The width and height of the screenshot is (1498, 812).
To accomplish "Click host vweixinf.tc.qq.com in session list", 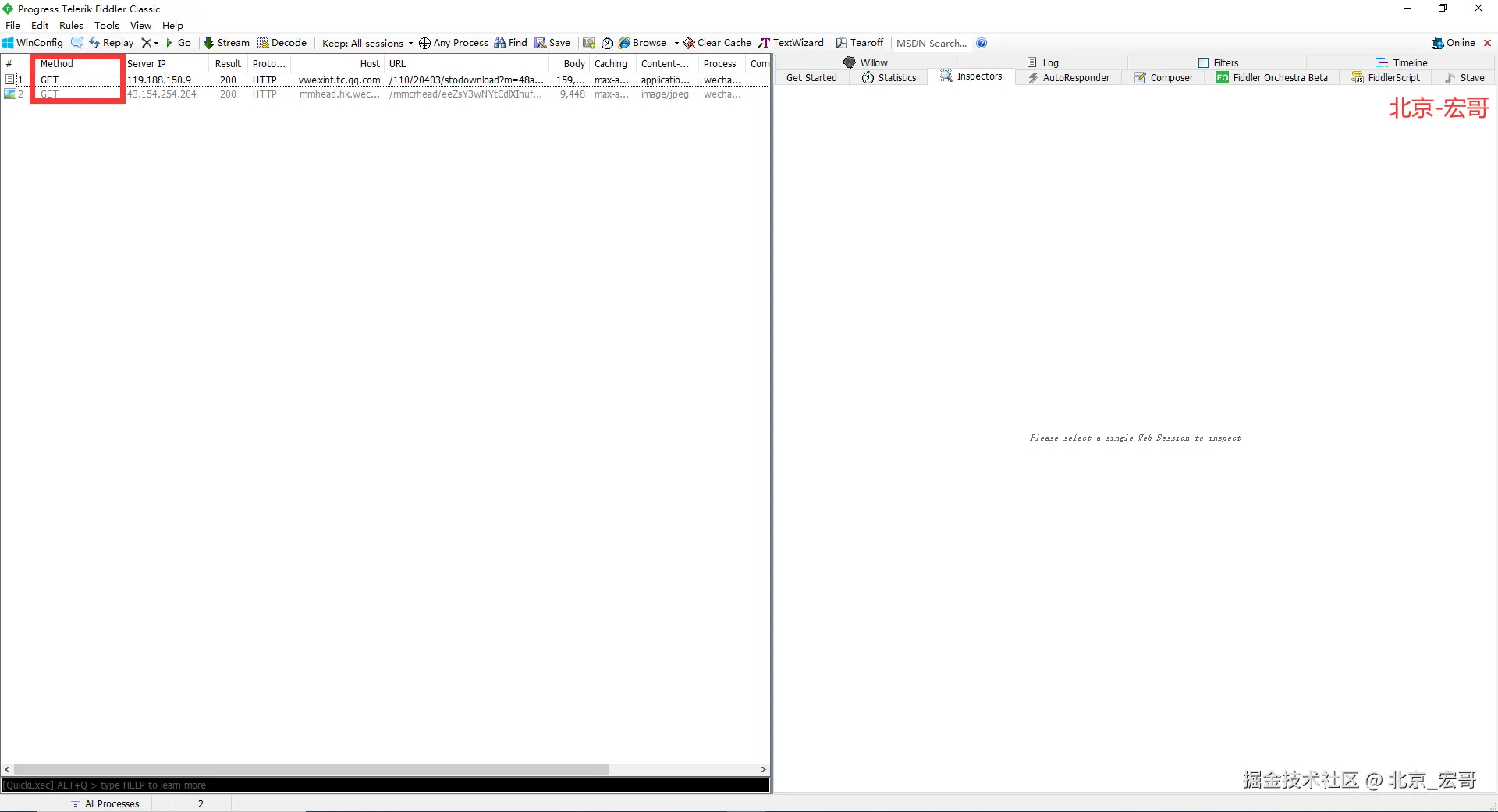I will [x=339, y=80].
